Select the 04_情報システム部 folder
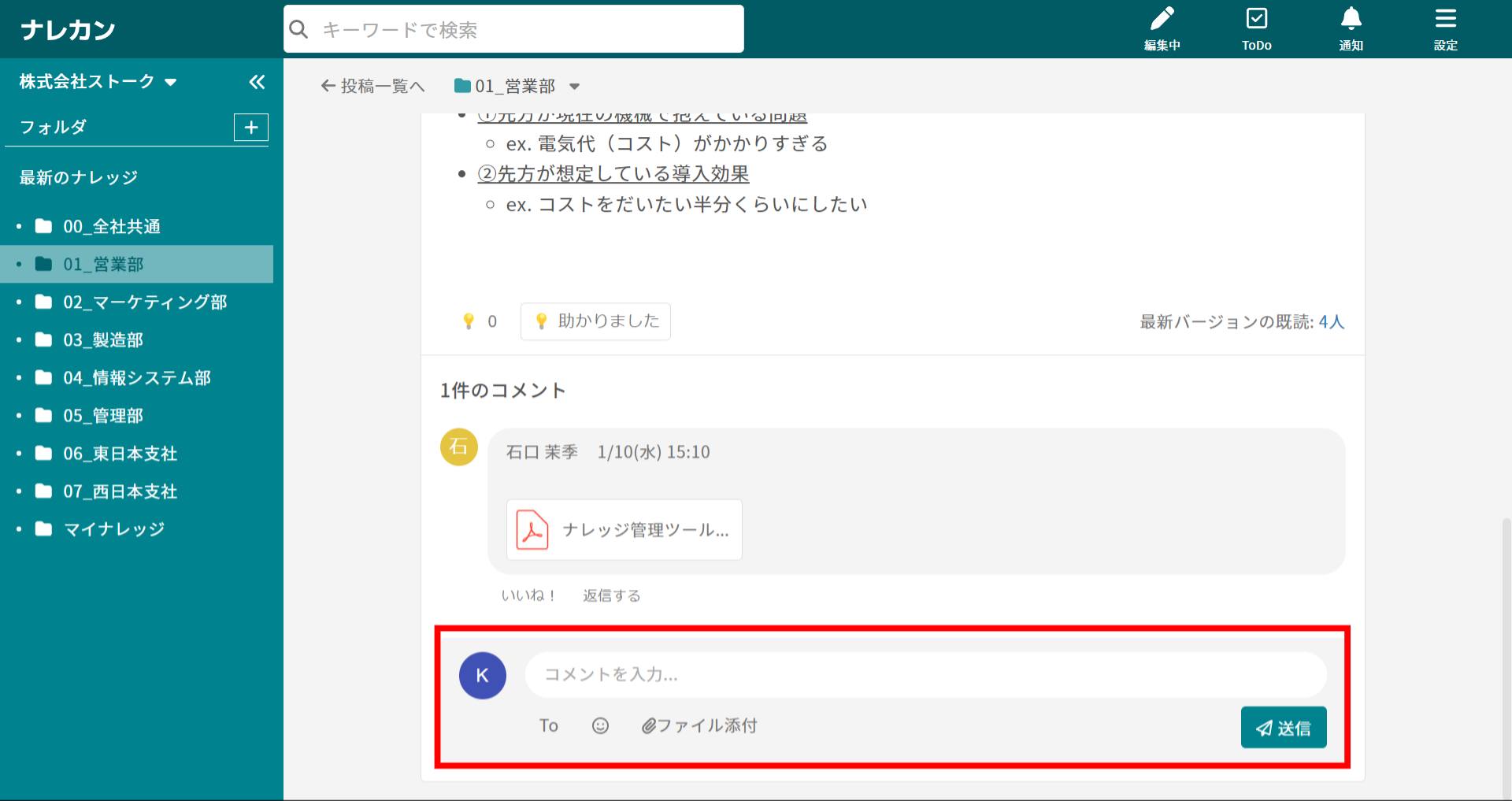This screenshot has height=801, width=1512. coord(137,378)
